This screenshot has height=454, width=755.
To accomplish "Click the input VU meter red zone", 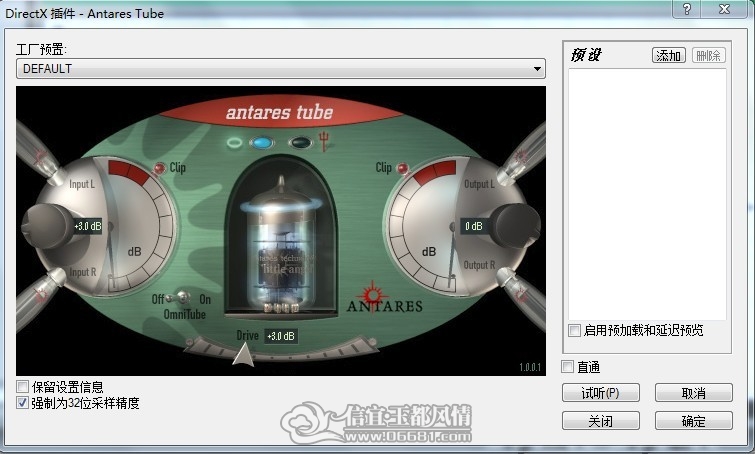I will 128,172.
